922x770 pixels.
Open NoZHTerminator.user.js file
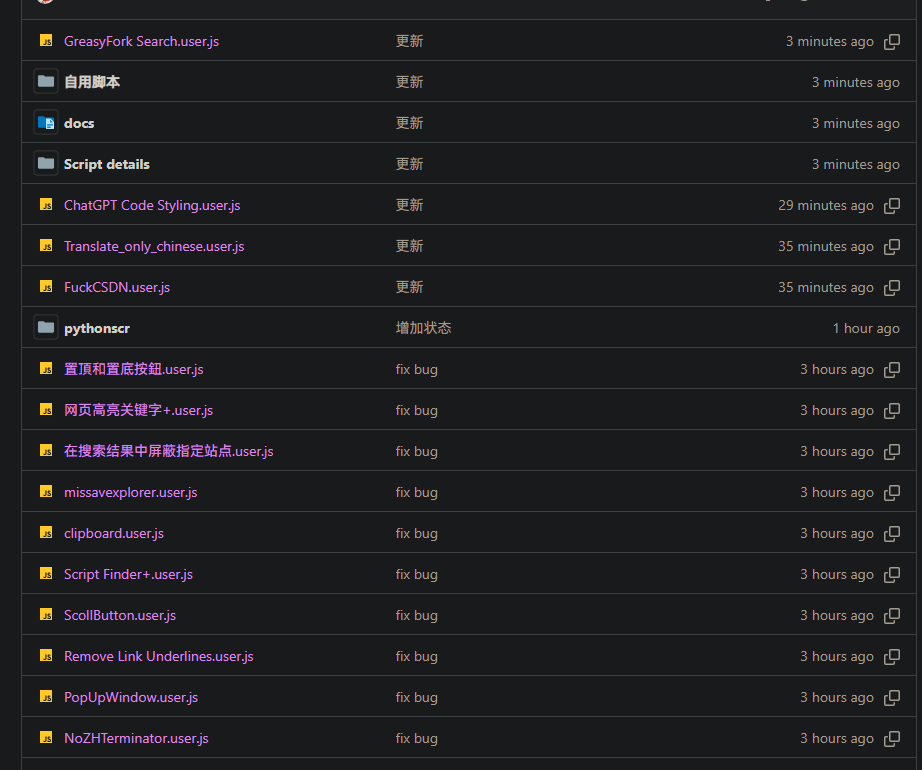point(136,738)
